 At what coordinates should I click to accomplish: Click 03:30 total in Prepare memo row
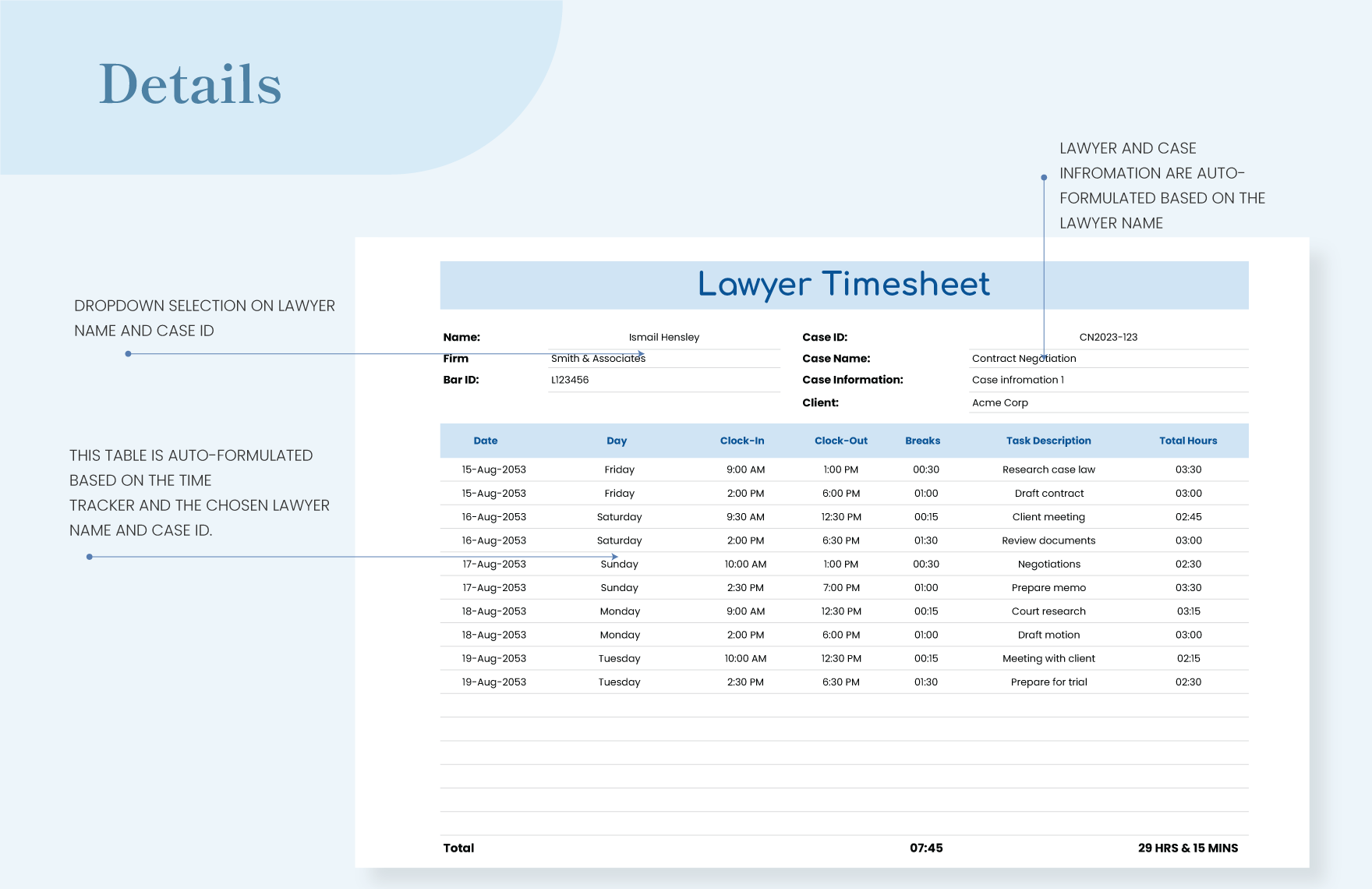[x=1188, y=587]
